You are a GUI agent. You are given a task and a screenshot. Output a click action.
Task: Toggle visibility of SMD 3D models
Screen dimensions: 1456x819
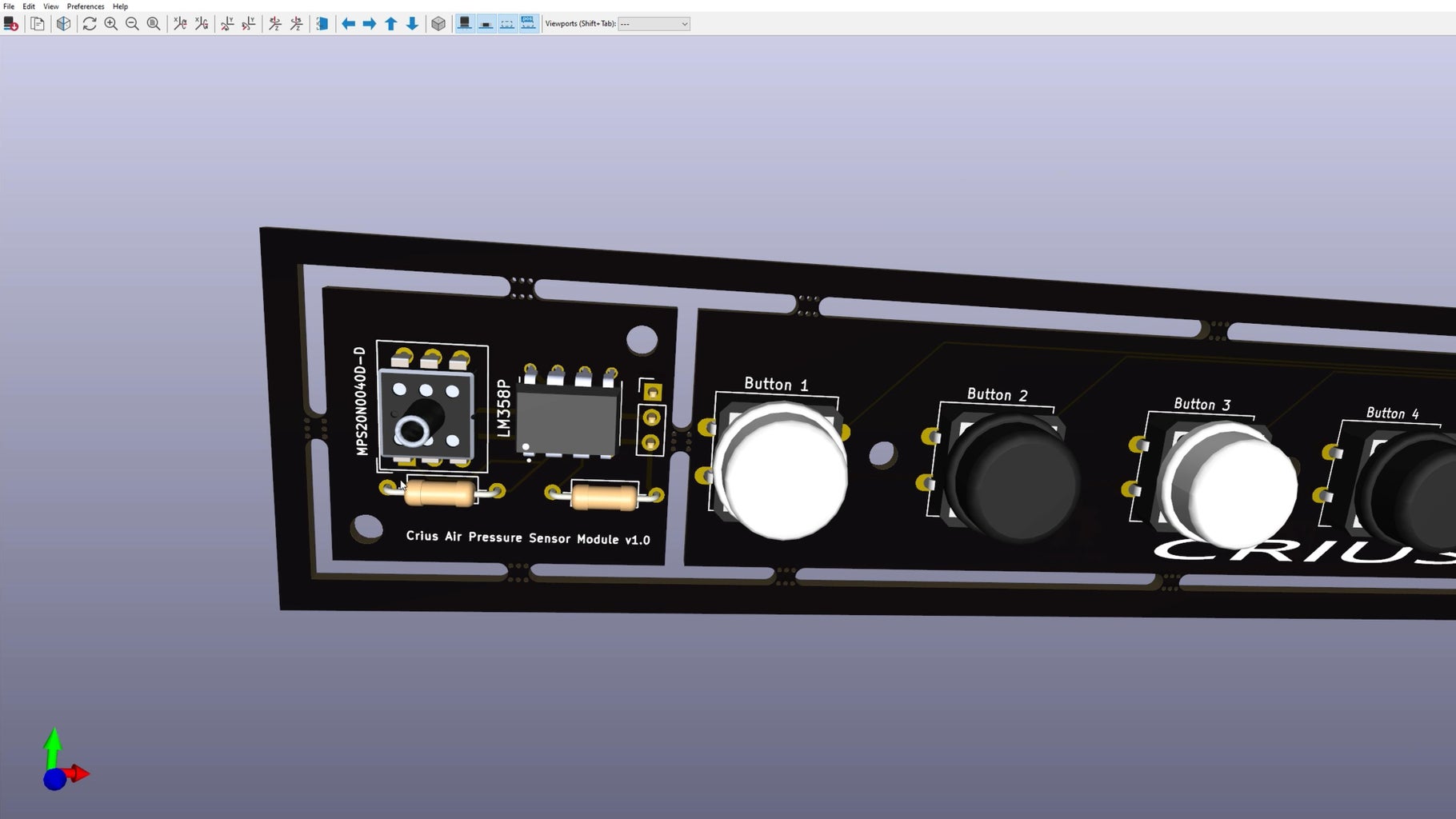[x=486, y=23]
